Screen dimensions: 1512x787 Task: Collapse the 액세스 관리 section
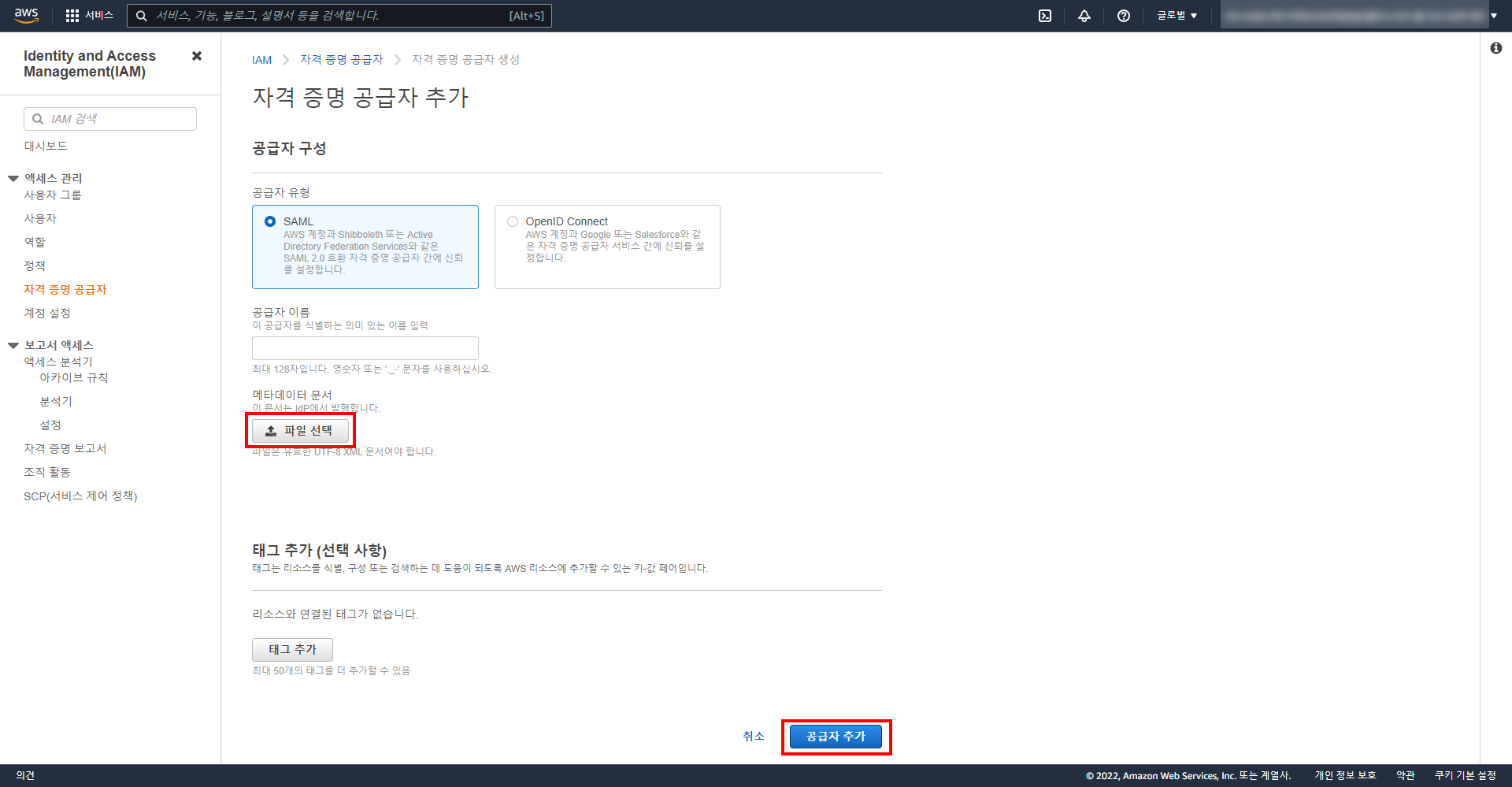click(x=13, y=179)
